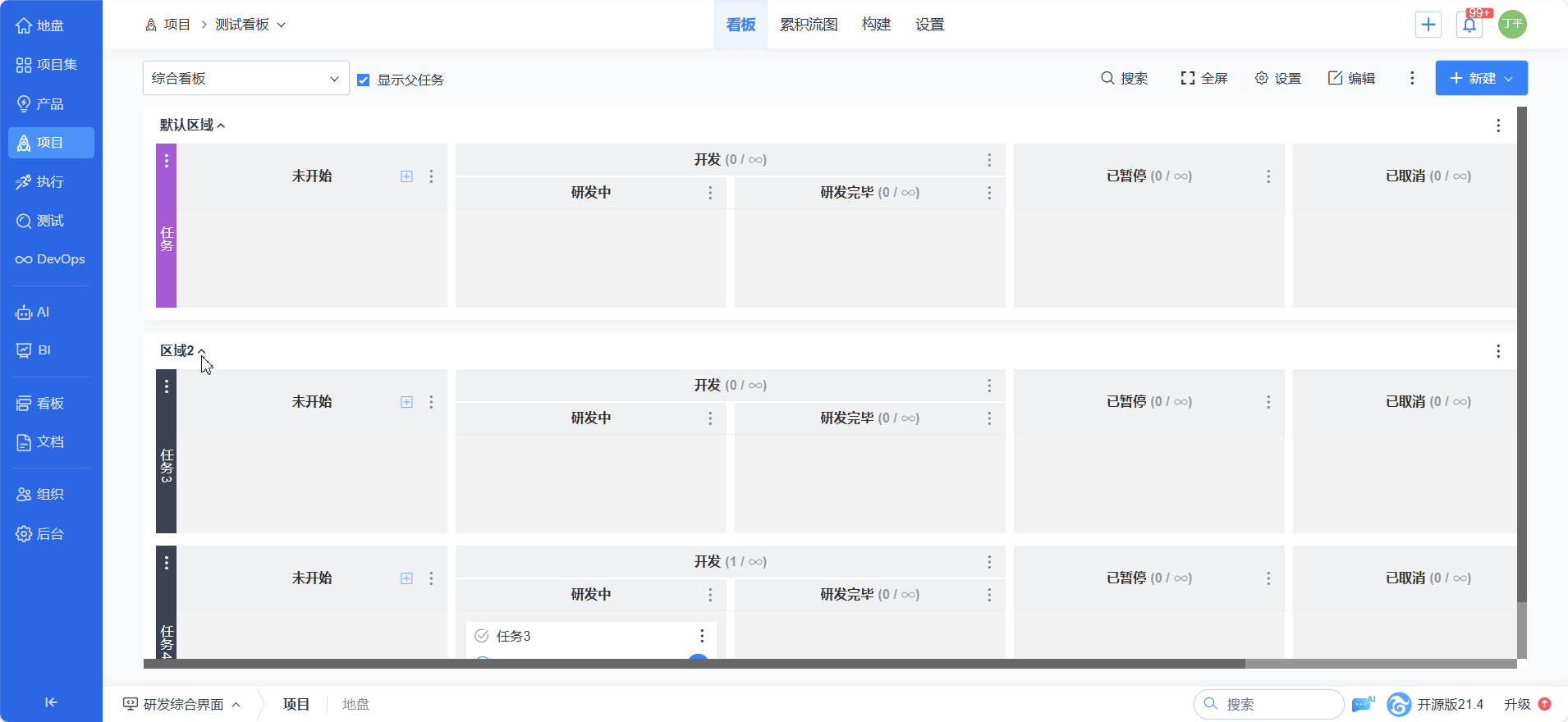The width and height of the screenshot is (1568, 722).
Task: Open DevOps in the sidebar
Action: [51, 259]
